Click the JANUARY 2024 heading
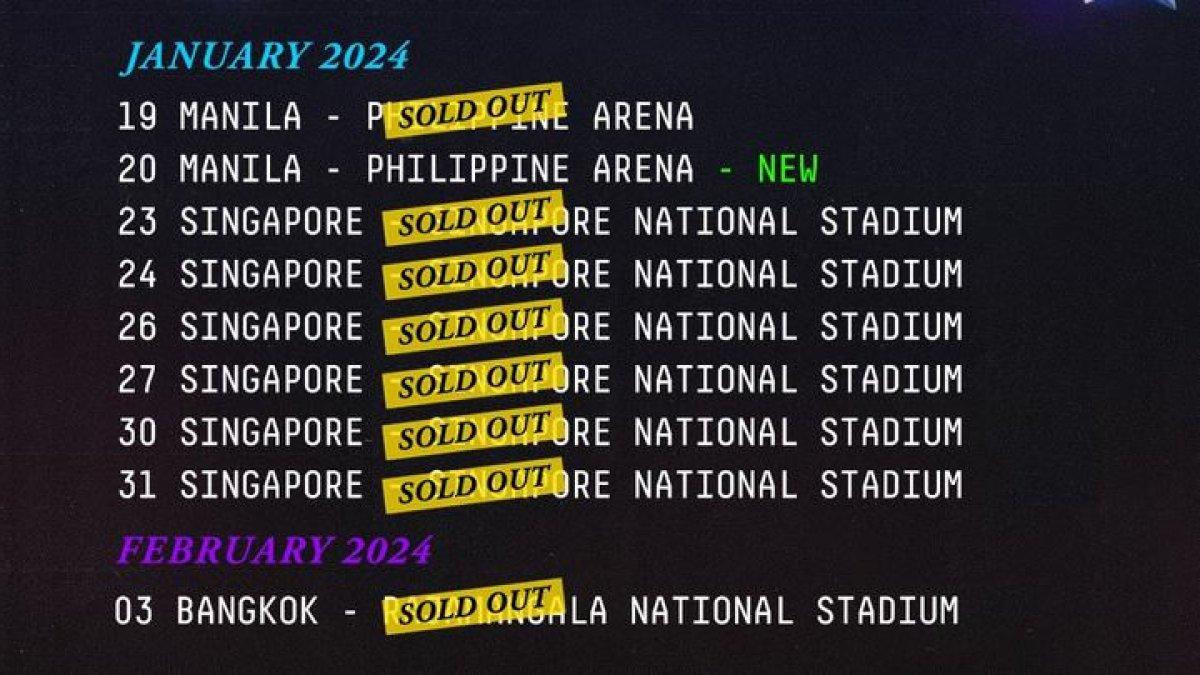 [x=265, y=56]
